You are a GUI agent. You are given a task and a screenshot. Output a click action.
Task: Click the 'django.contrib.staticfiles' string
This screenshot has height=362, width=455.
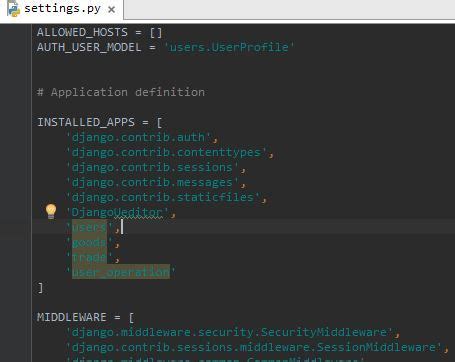[163, 197]
